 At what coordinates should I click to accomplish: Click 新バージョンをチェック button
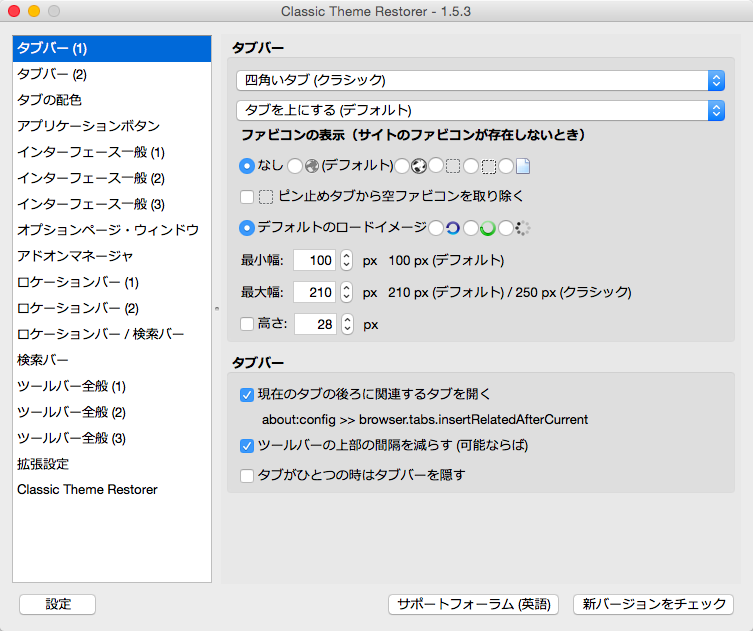(654, 604)
